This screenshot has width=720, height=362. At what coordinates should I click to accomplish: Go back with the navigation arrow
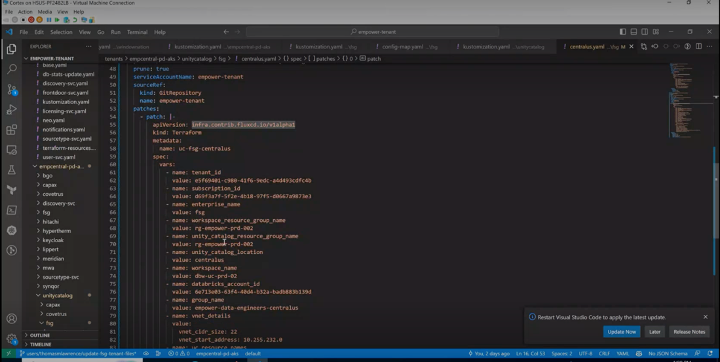tap(226, 32)
